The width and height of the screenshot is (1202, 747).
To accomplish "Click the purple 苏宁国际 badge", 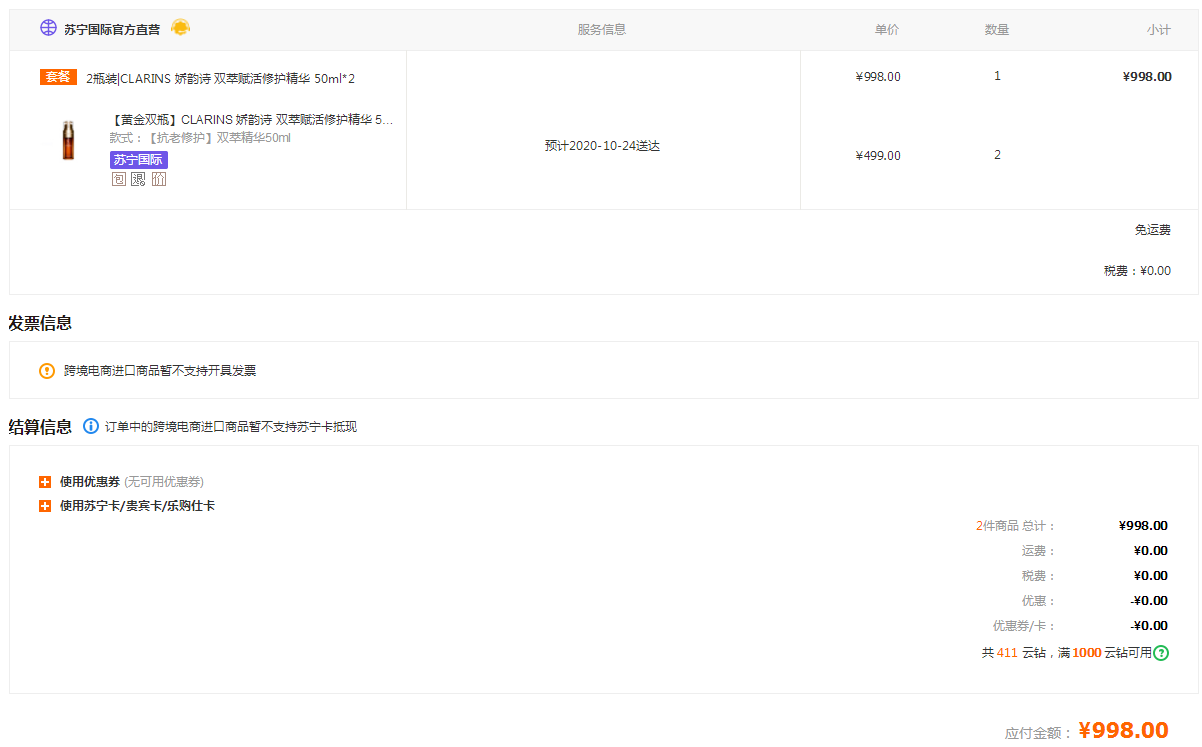I will pyautogui.click(x=139, y=160).
